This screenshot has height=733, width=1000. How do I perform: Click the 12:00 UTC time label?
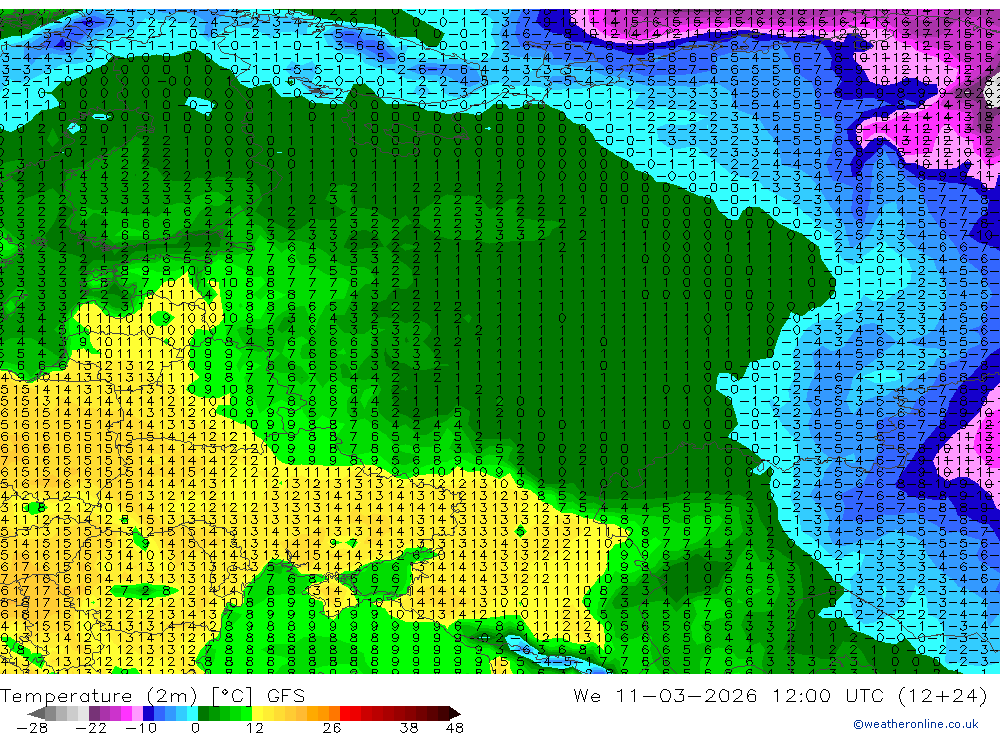click(829, 695)
